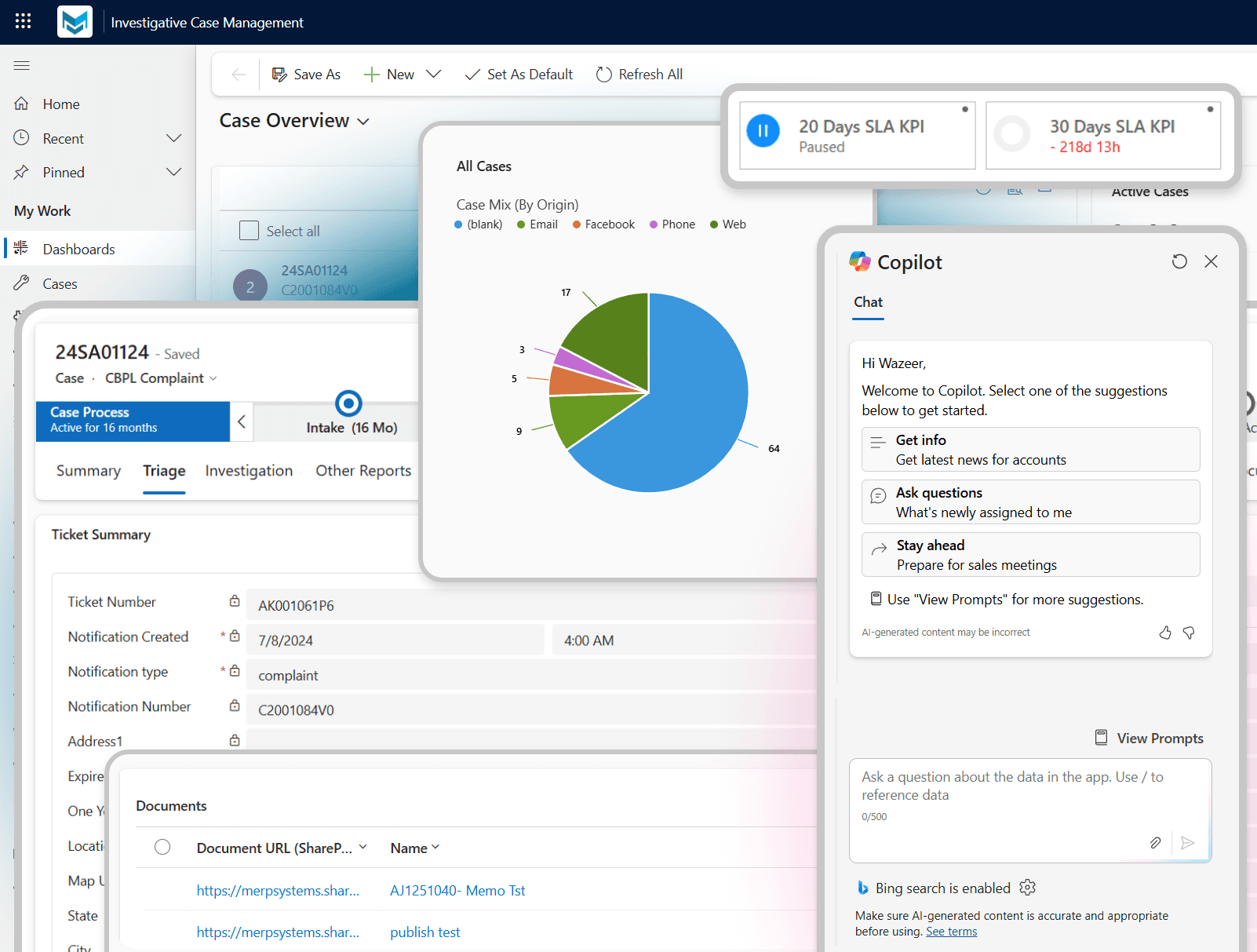Click the Refresh All toolbar button
This screenshot has height=952, width=1257.
[639, 75]
